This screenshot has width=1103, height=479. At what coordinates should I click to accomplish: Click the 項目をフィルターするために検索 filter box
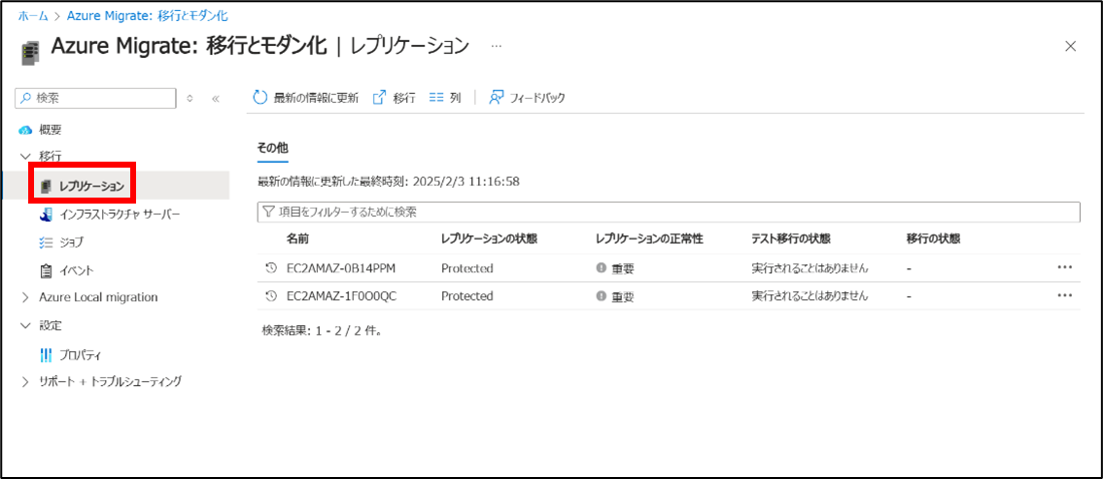click(x=668, y=211)
